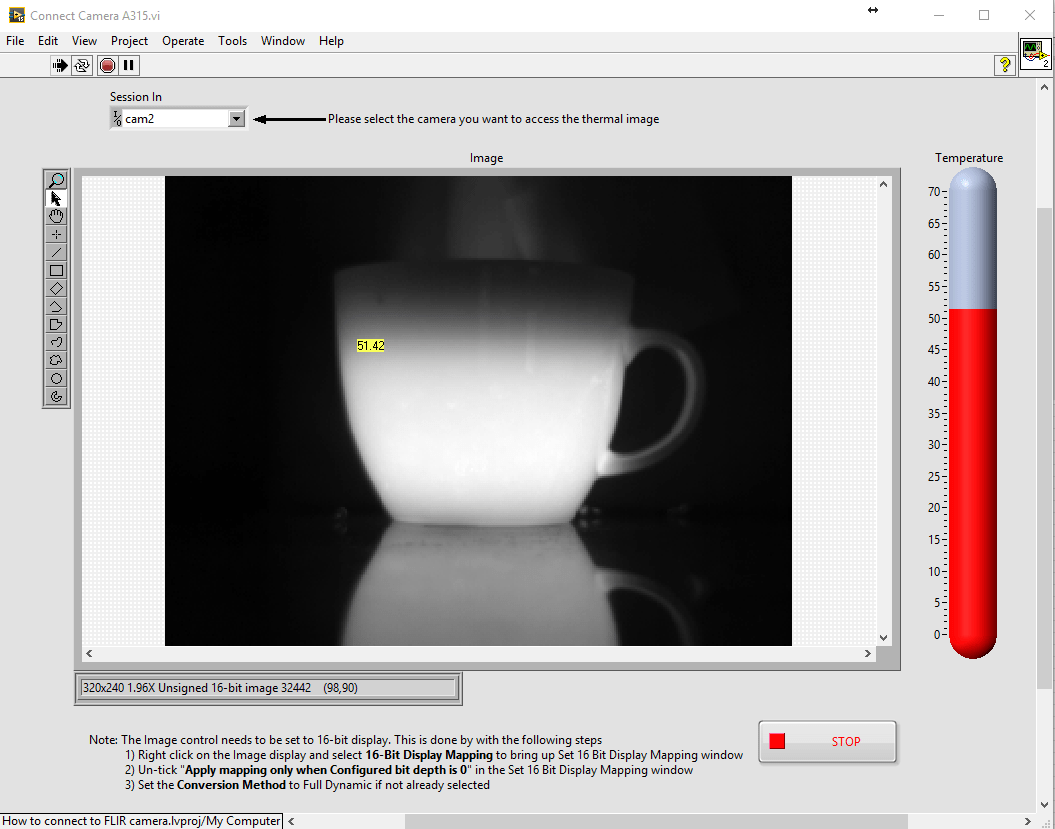Click the Run arrow to start the VI
The height and width of the screenshot is (829, 1055).
(x=58, y=65)
